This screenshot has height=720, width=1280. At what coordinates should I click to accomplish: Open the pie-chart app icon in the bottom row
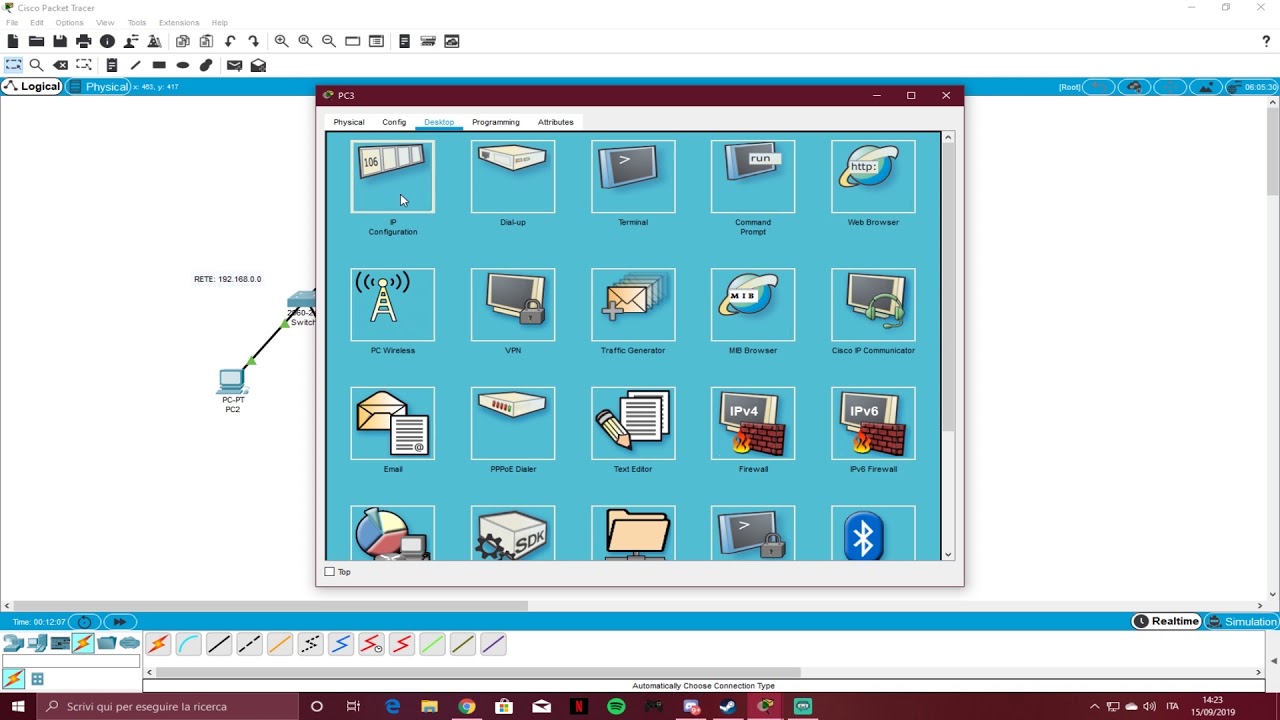click(x=393, y=533)
